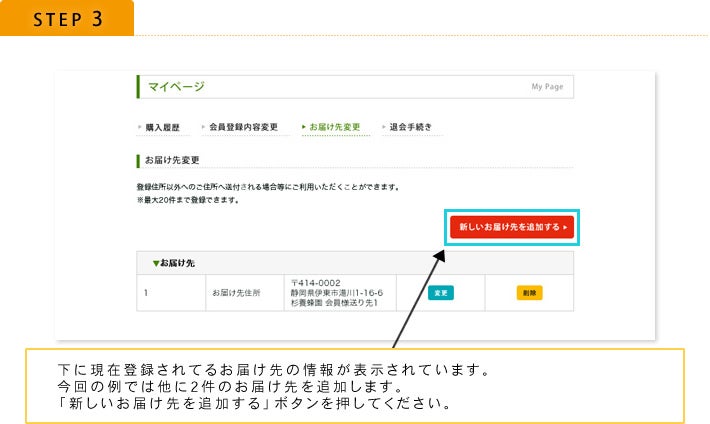Click the teal 変更 button
The width and height of the screenshot is (710, 424).
point(440,293)
